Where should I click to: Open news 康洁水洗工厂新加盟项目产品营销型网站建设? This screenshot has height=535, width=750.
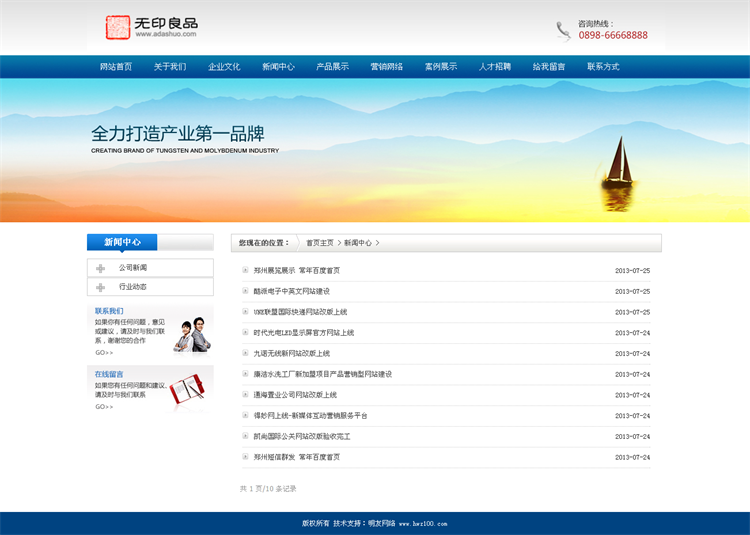point(323,374)
